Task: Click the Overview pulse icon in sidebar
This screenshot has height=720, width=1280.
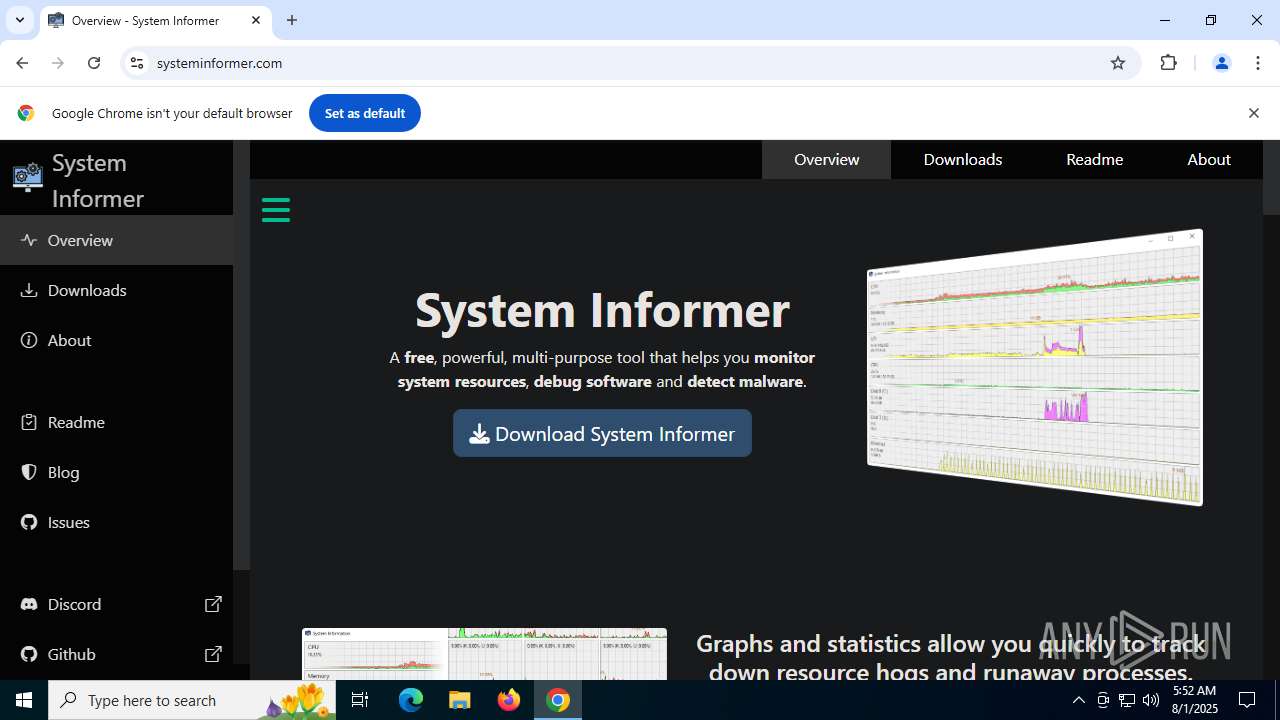Action: coord(29,240)
